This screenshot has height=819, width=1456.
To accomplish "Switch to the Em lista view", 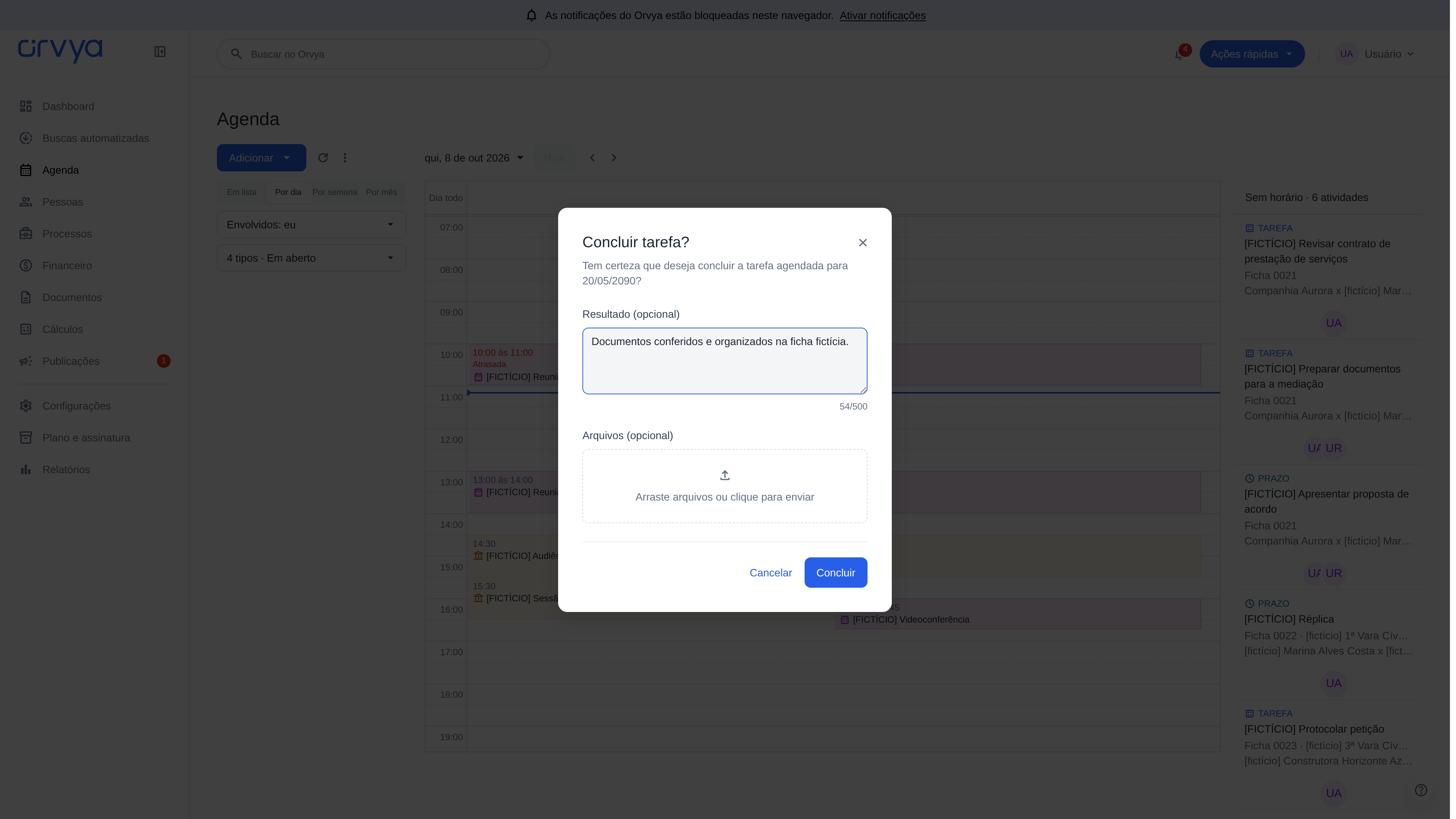I will click(242, 192).
